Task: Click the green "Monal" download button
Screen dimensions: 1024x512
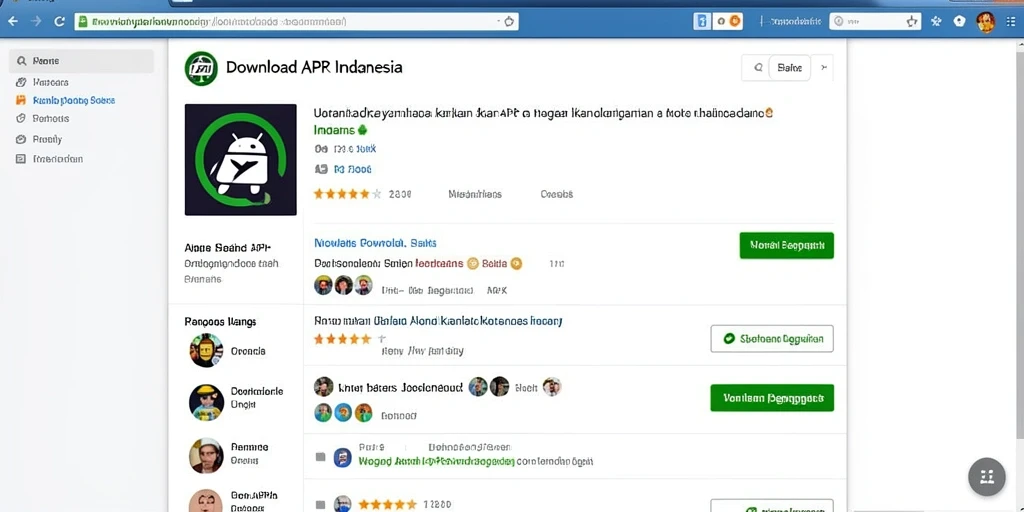Action: [x=786, y=246]
